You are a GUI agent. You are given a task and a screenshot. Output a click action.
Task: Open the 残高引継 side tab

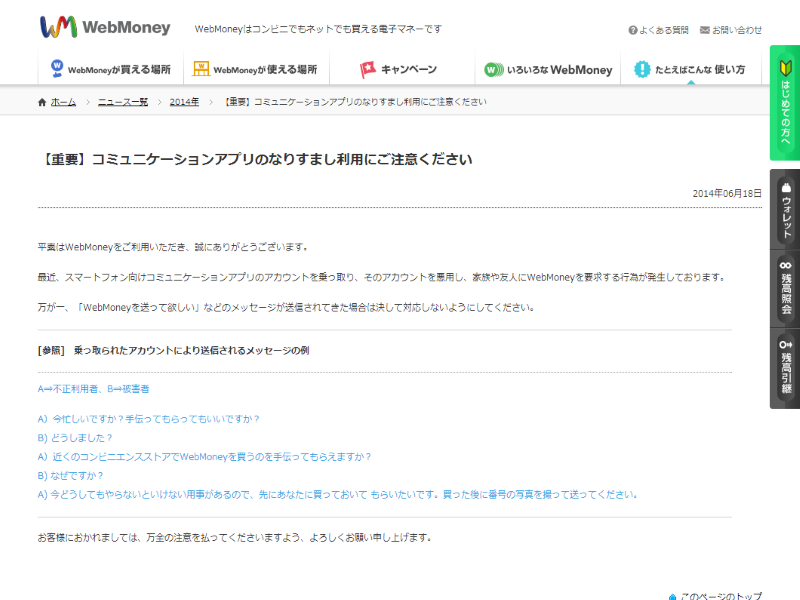click(785, 368)
